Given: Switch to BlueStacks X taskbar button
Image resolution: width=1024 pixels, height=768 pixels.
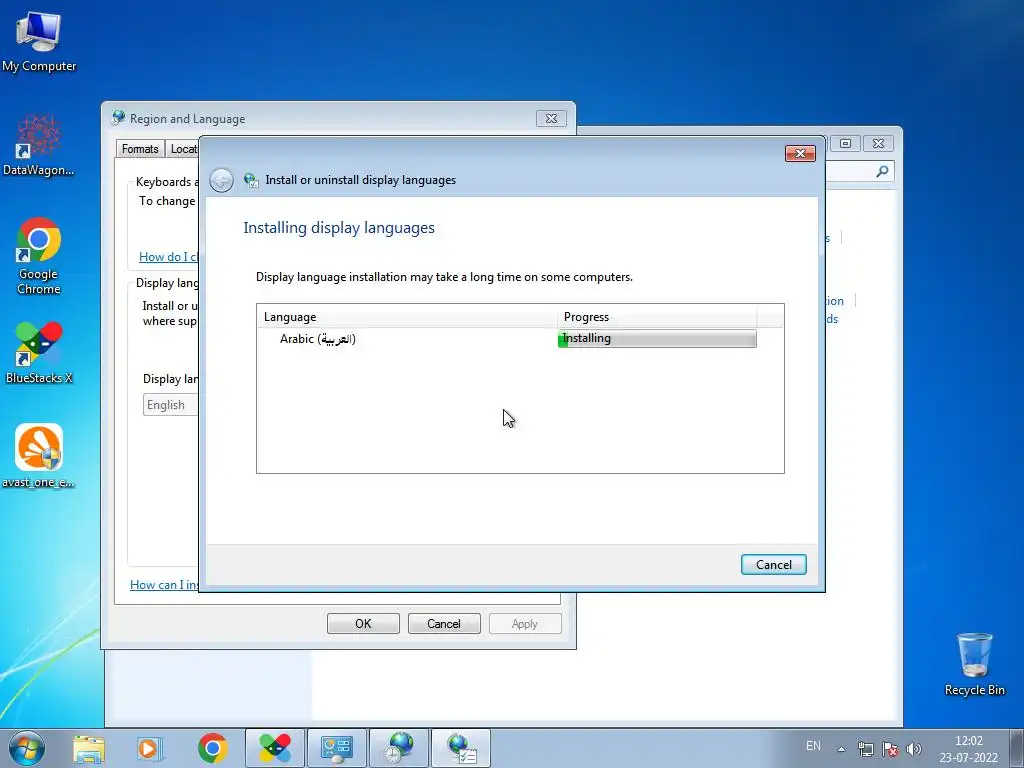Looking at the screenshot, I should click(275, 748).
